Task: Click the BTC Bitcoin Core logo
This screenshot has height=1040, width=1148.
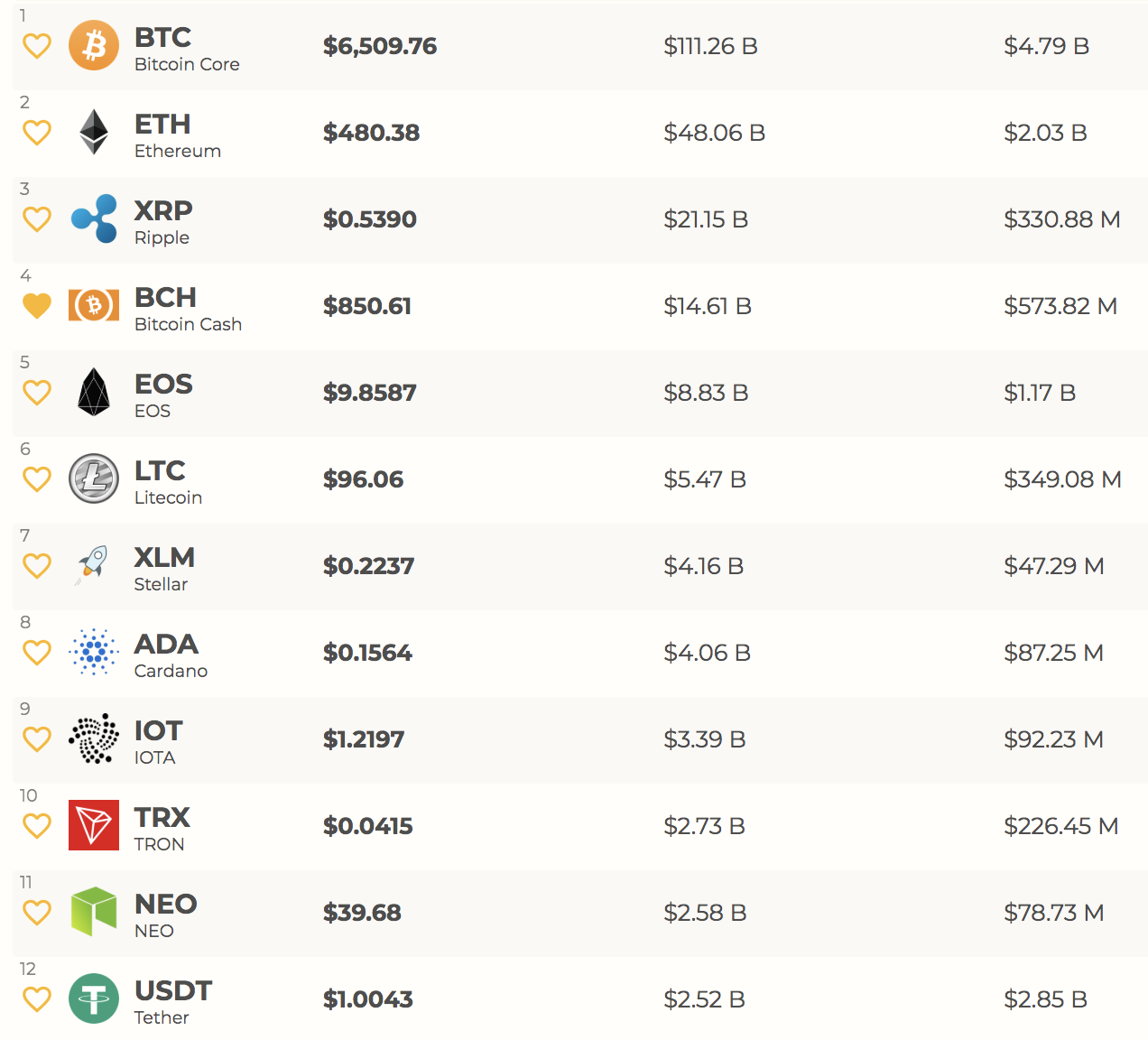Action: pyautogui.click(x=93, y=45)
